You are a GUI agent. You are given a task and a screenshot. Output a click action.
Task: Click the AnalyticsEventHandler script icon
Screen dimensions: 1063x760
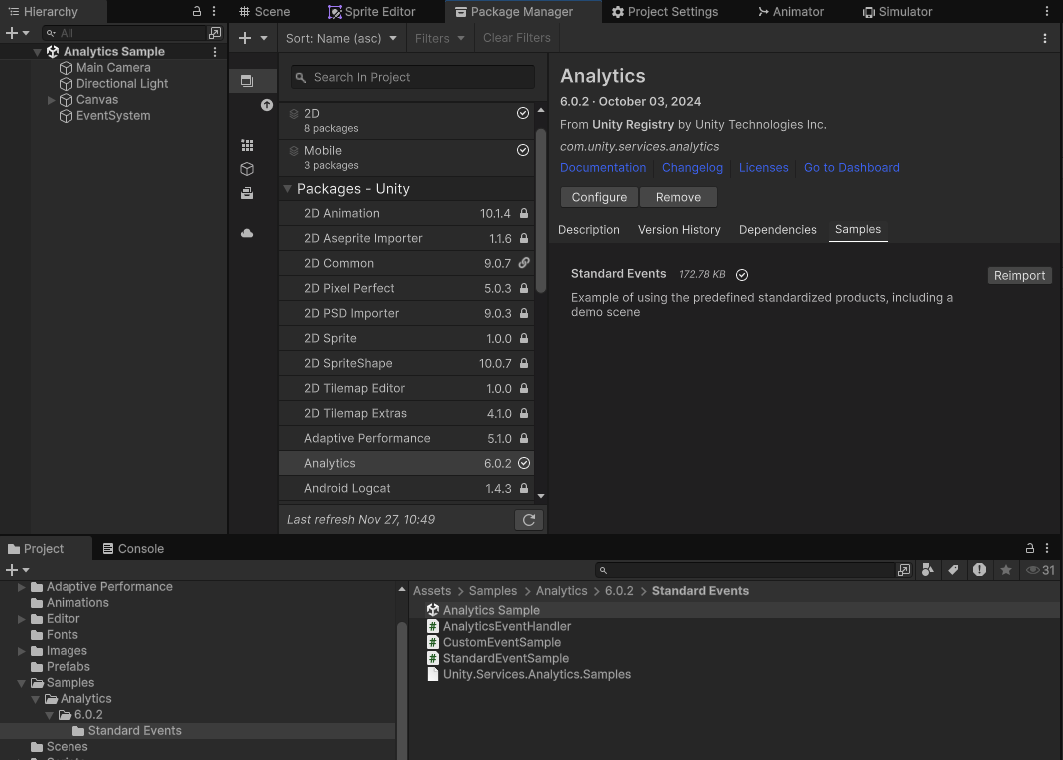point(433,627)
